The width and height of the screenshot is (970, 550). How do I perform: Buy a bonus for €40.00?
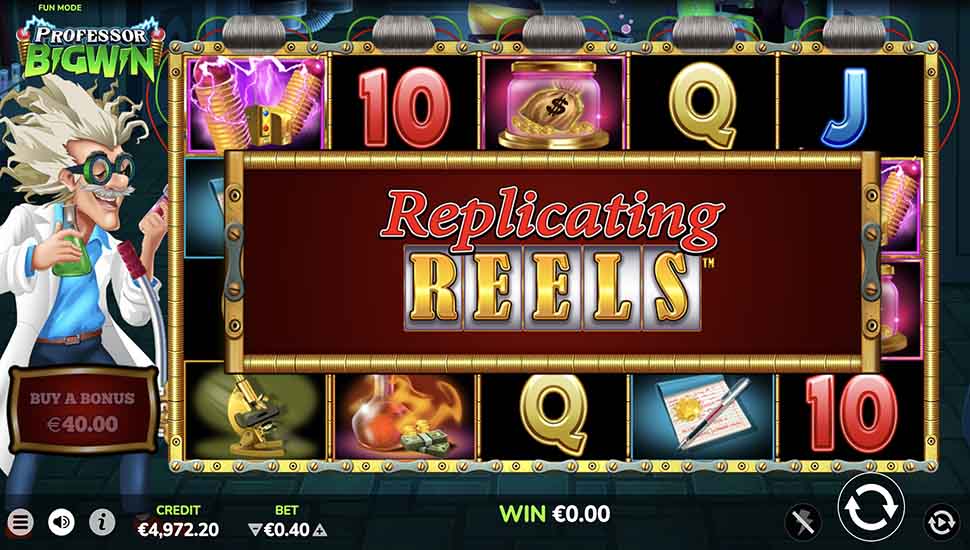click(x=83, y=411)
